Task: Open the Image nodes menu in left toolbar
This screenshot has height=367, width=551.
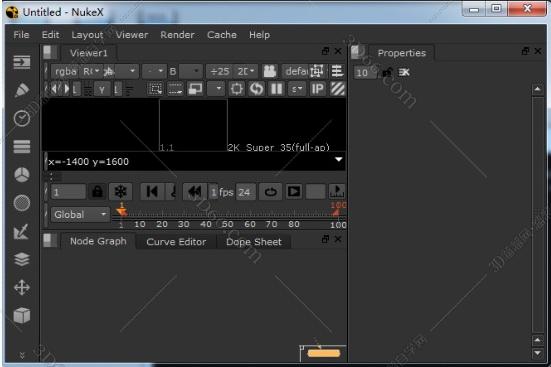Action: point(22,63)
